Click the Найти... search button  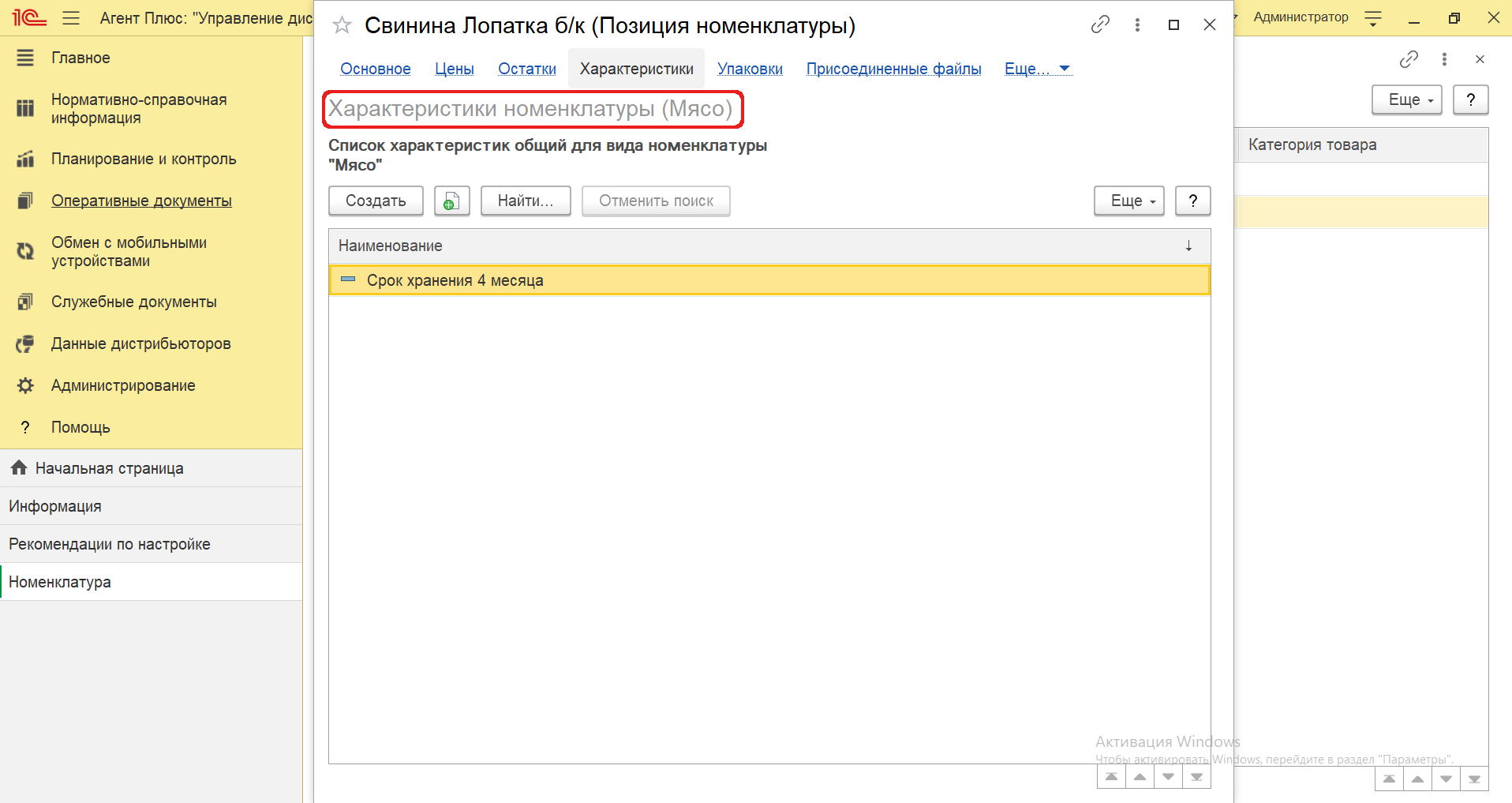click(x=525, y=201)
